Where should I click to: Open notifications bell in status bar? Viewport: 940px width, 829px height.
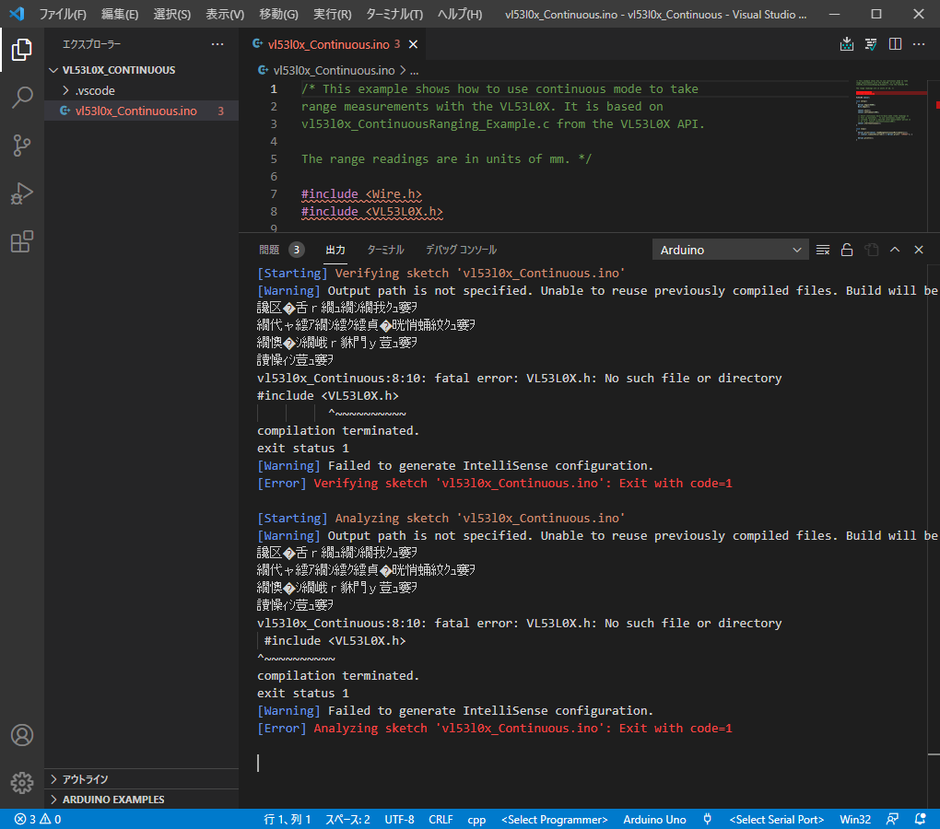920,819
